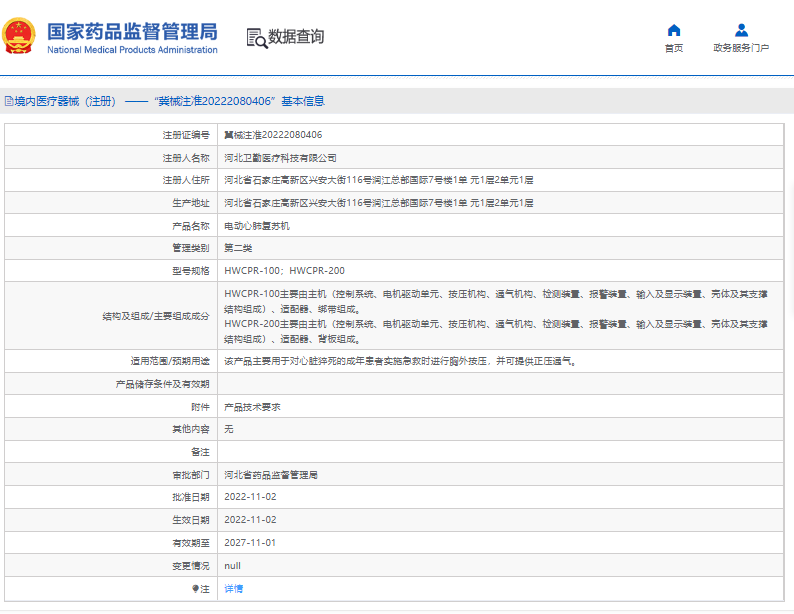Click the national emblem logo
794x614 pixels.
18,37
